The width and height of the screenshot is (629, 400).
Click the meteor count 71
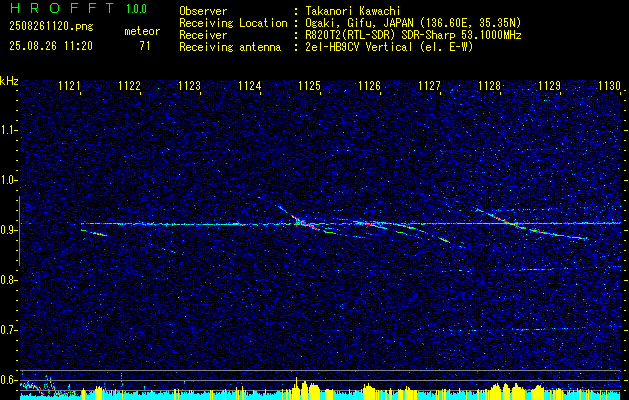pyautogui.click(x=145, y=46)
